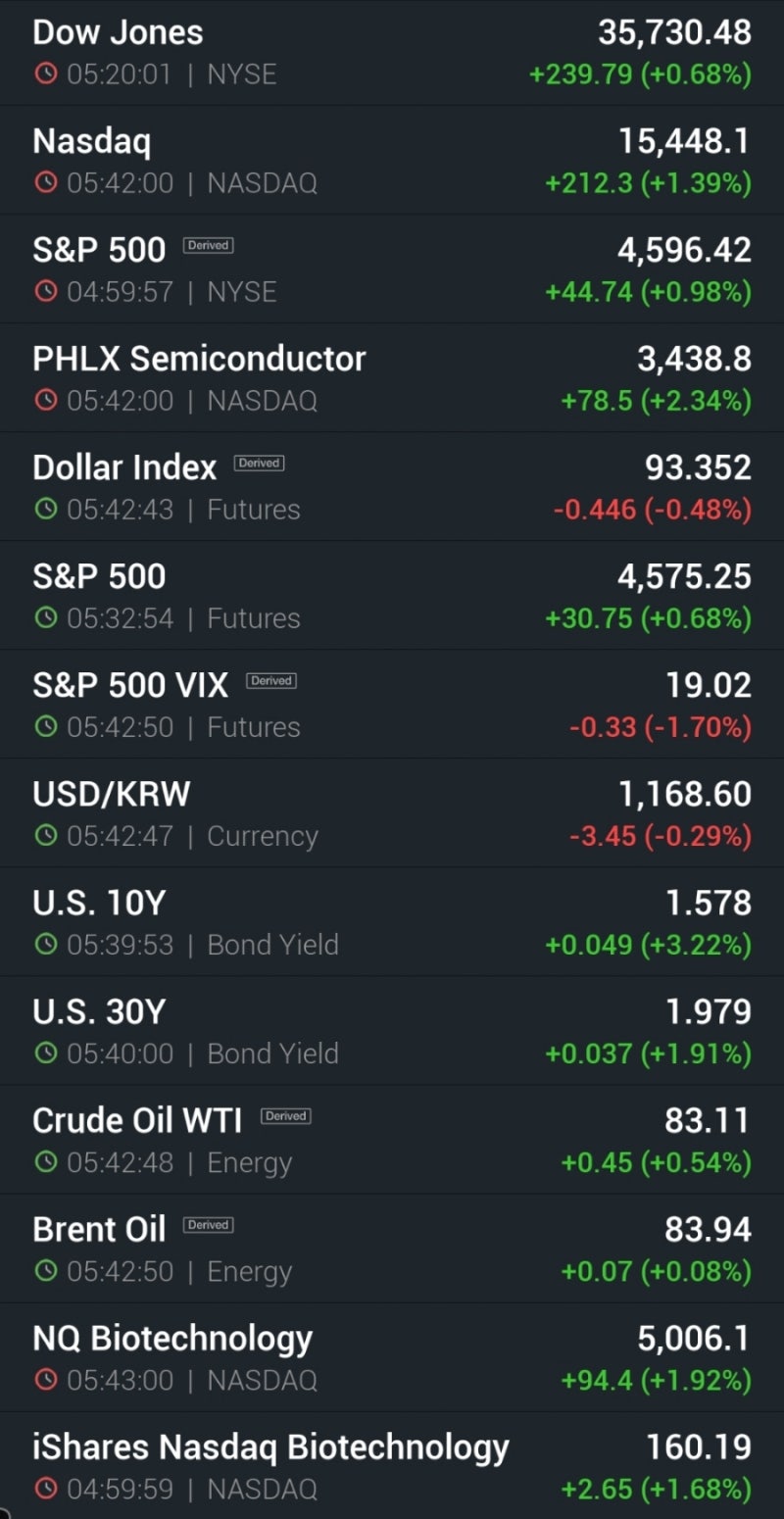The width and height of the screenshot is (784, 1519).
Task: Click the Derived badge beside S&P 500 VIX
Action: click(x=271, y=681)
